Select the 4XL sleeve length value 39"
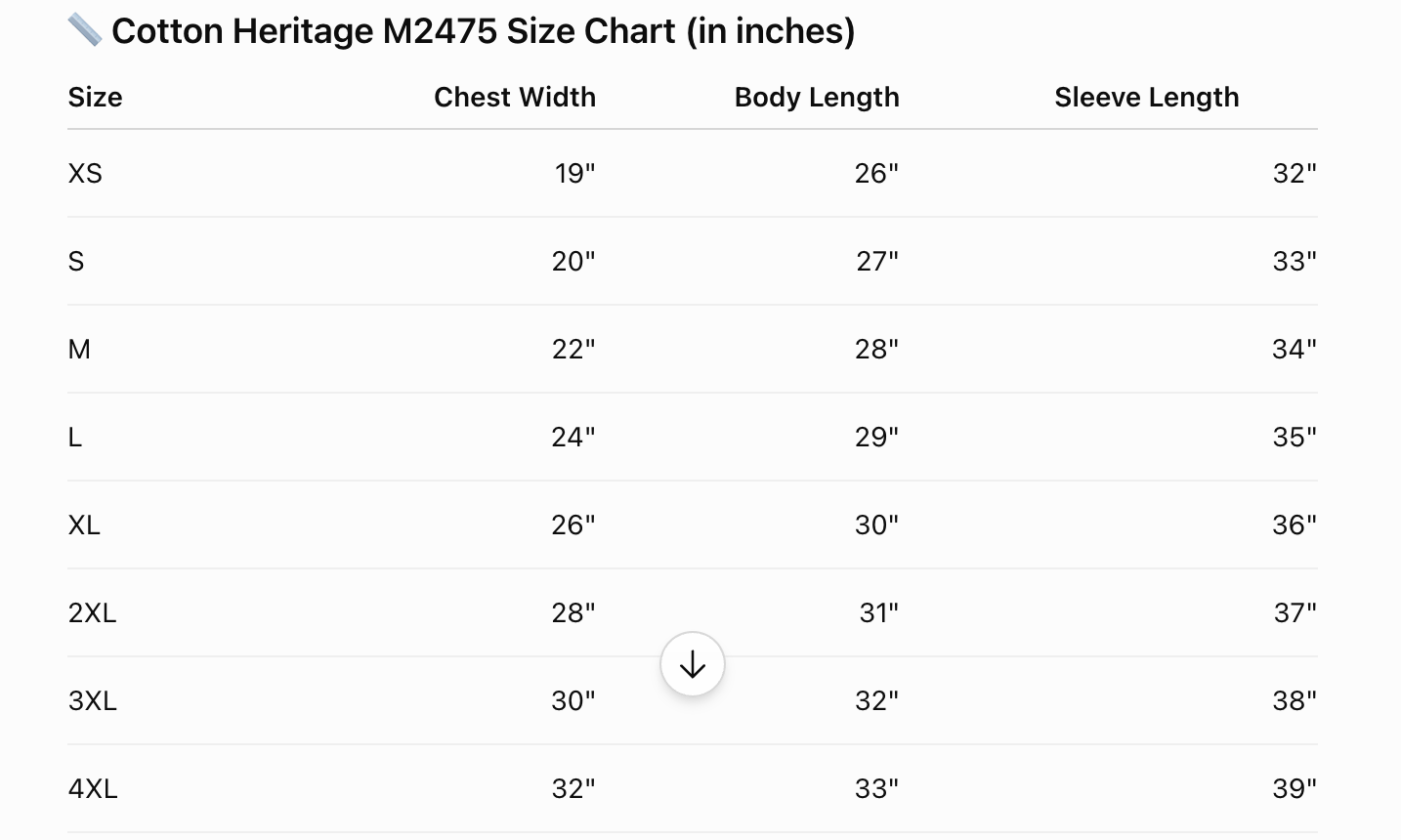The height and width of the screenshot is (840, 1401). pyautogui.click(x=1295, y=789)
